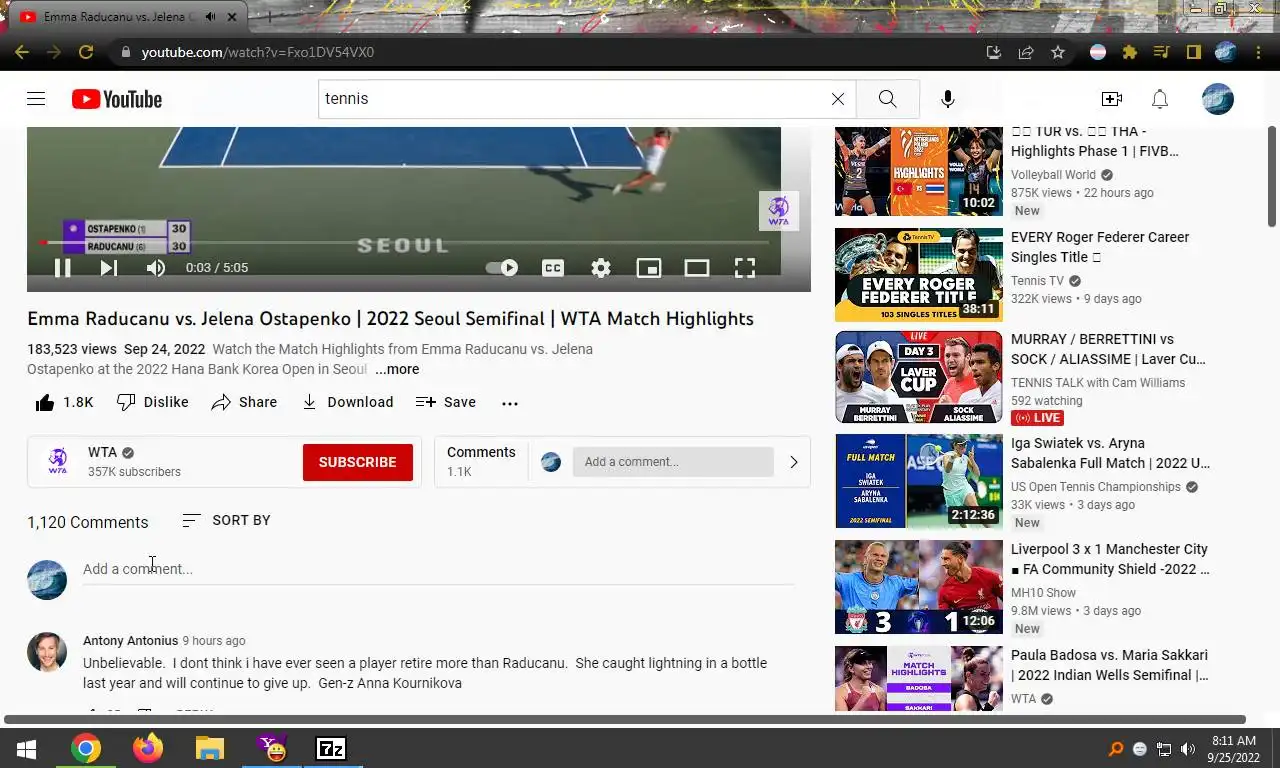
Task: Save the video to a playlist
Action: click(x=446, y=402)
